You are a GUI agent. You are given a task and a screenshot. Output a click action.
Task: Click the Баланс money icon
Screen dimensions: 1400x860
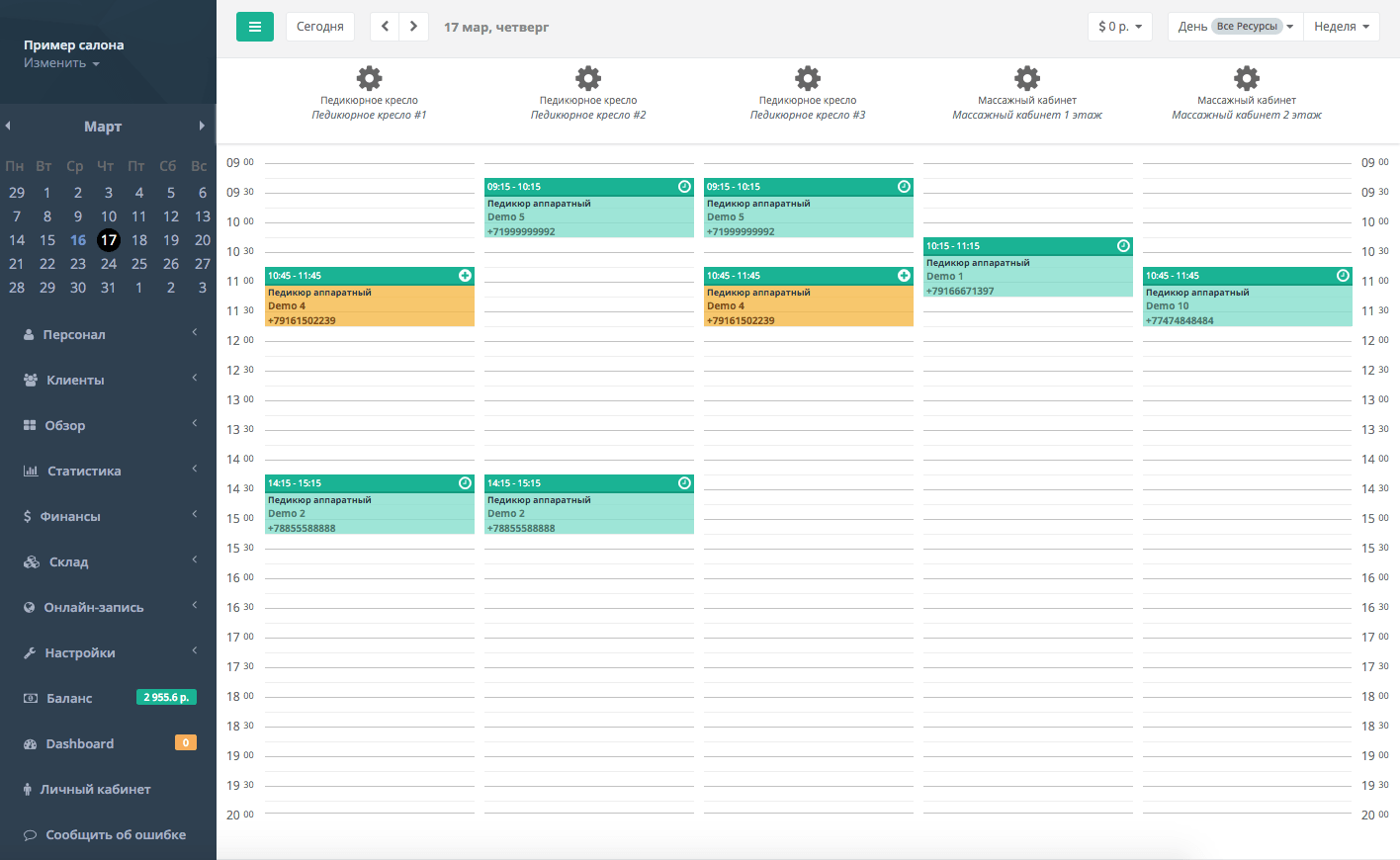point(31,699)
